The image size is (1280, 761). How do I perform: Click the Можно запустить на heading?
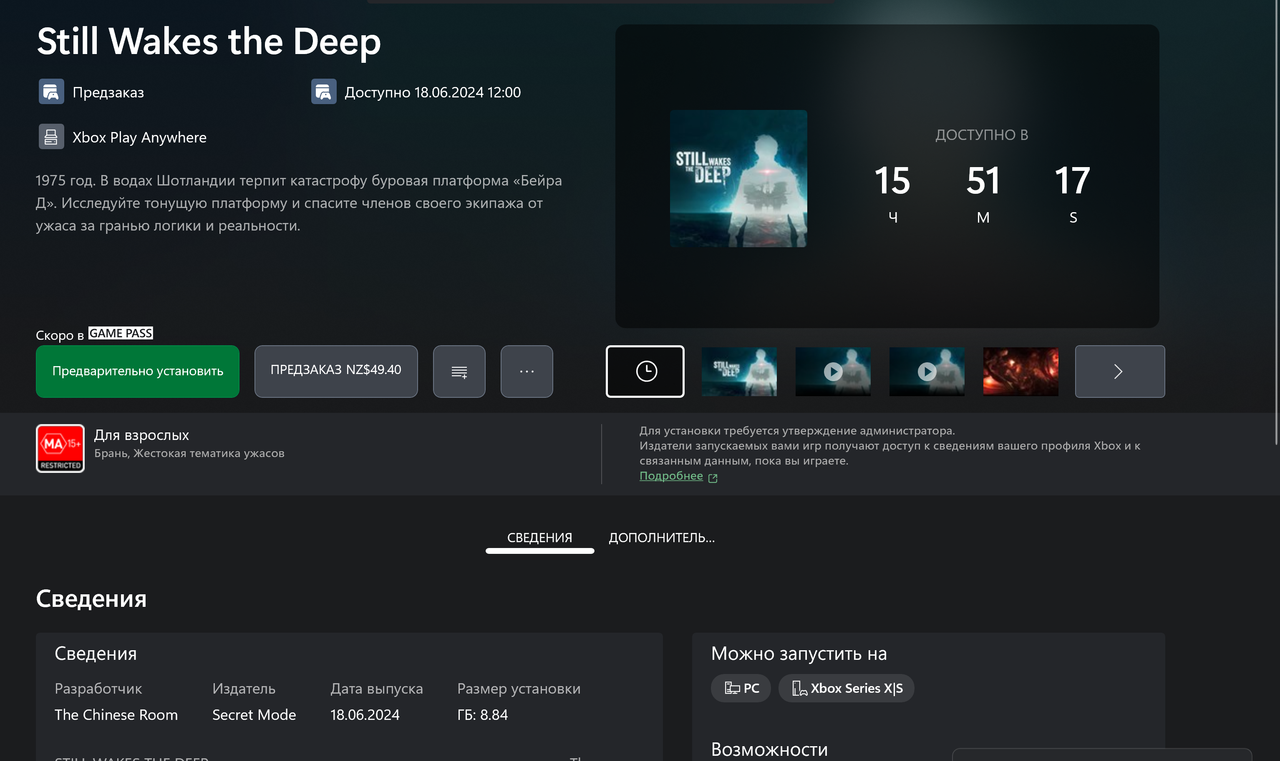799,654
